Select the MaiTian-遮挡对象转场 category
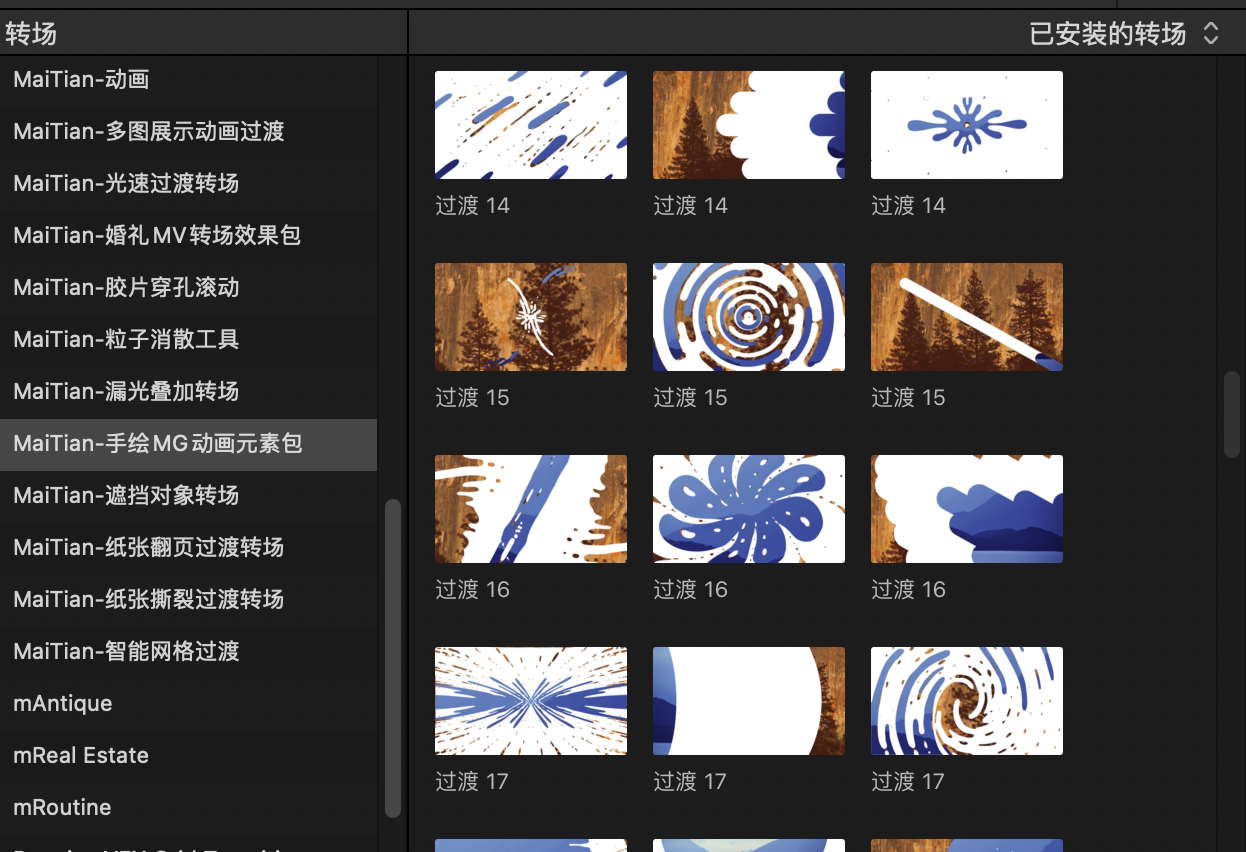This screenshot has width=1246, height=852. point(188,495)
